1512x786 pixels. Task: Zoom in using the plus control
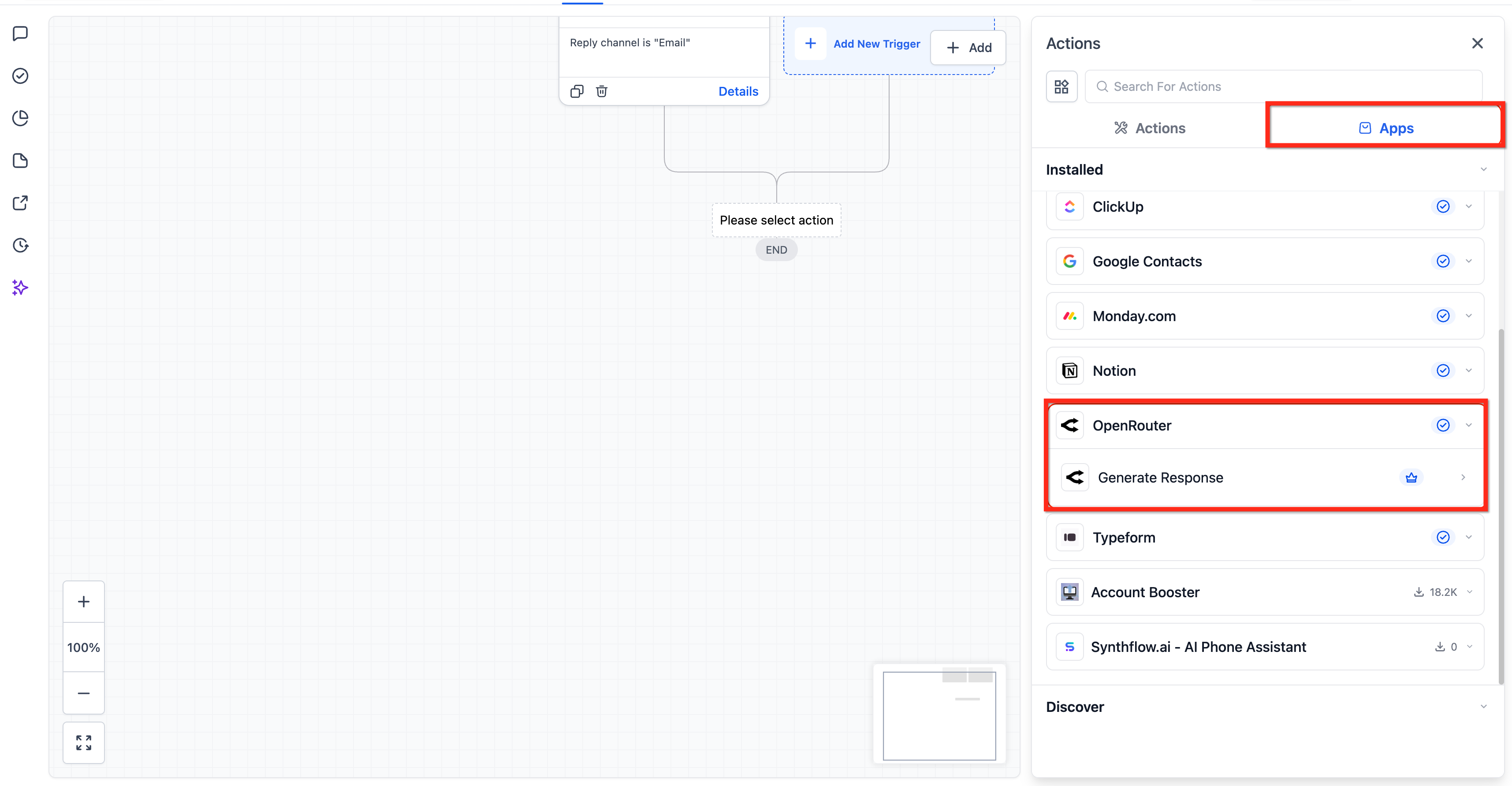83,602
